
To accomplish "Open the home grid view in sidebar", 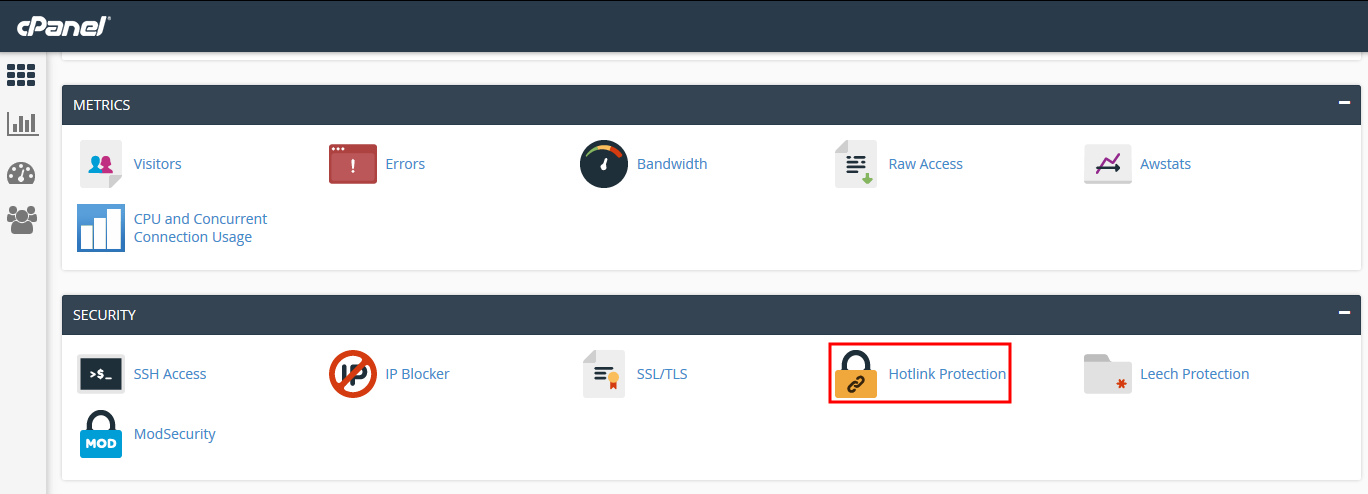I will (21, 75).
